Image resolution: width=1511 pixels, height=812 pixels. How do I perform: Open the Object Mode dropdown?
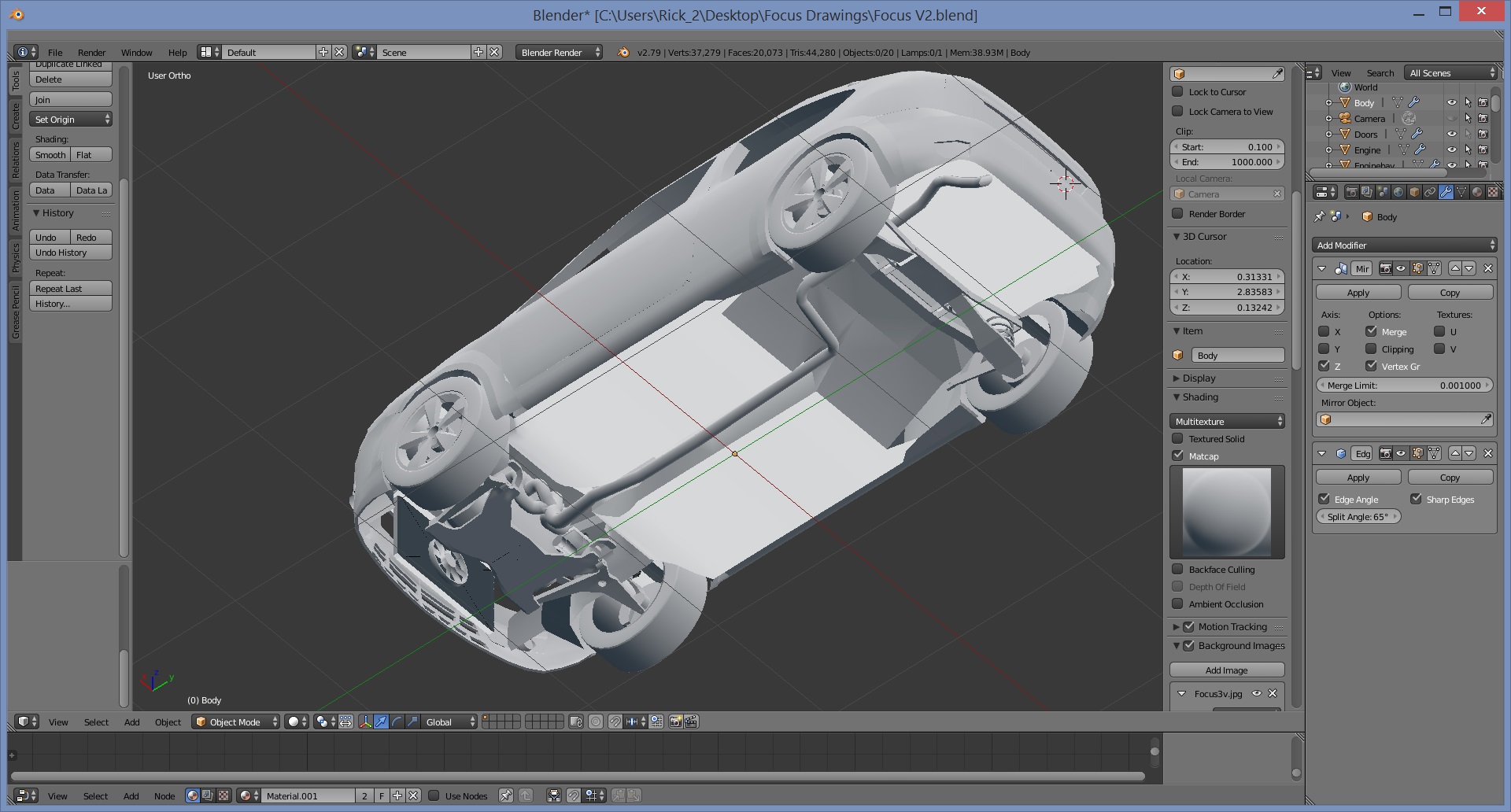[236, 722]
